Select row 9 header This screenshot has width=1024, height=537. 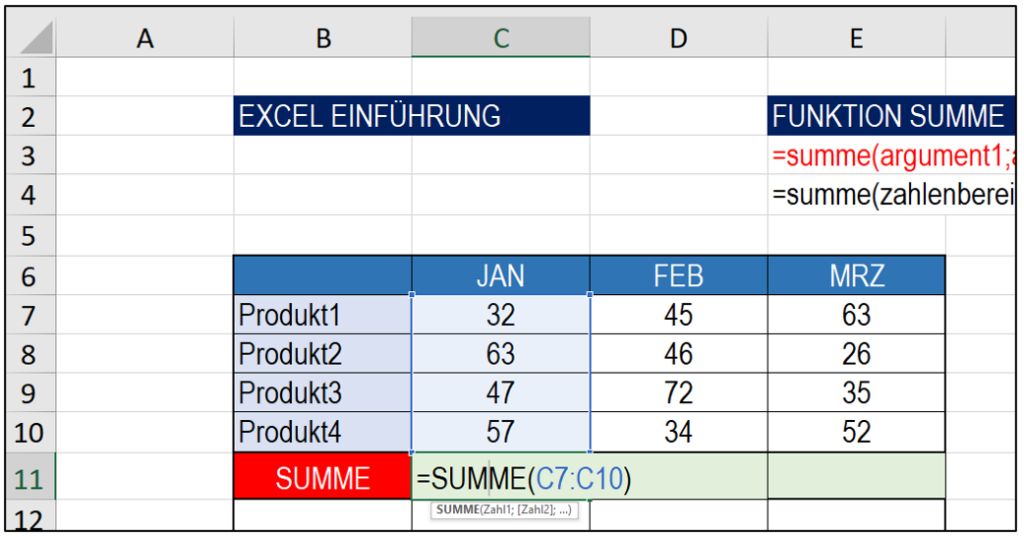click(30, 393)
